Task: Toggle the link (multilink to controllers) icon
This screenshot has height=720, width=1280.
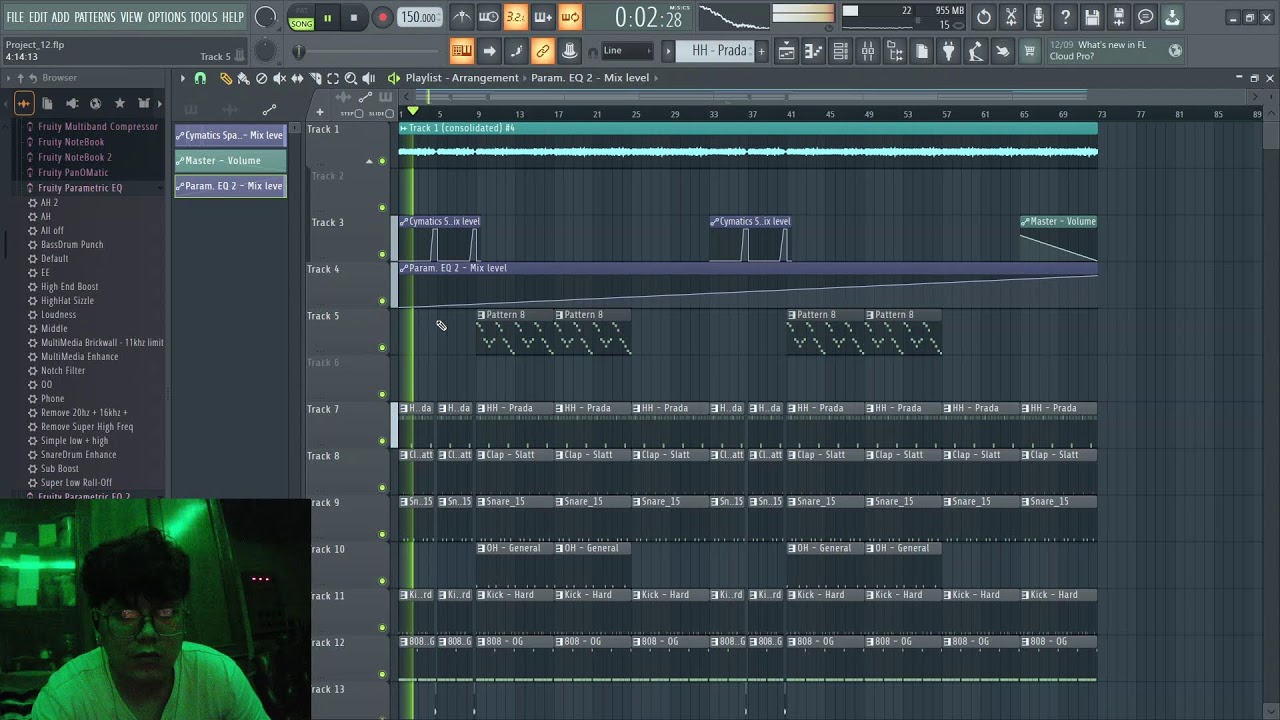Action: 542,51
